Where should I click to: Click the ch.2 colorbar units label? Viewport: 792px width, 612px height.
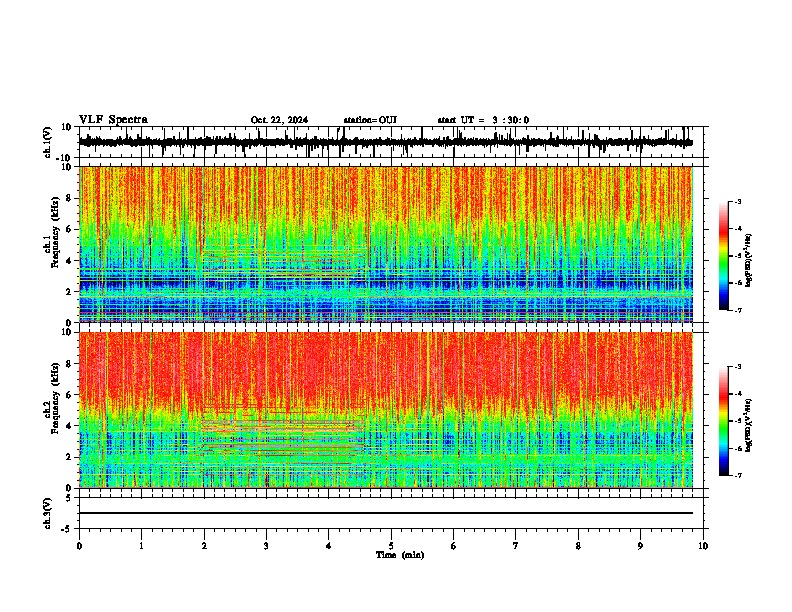(748, 425)
